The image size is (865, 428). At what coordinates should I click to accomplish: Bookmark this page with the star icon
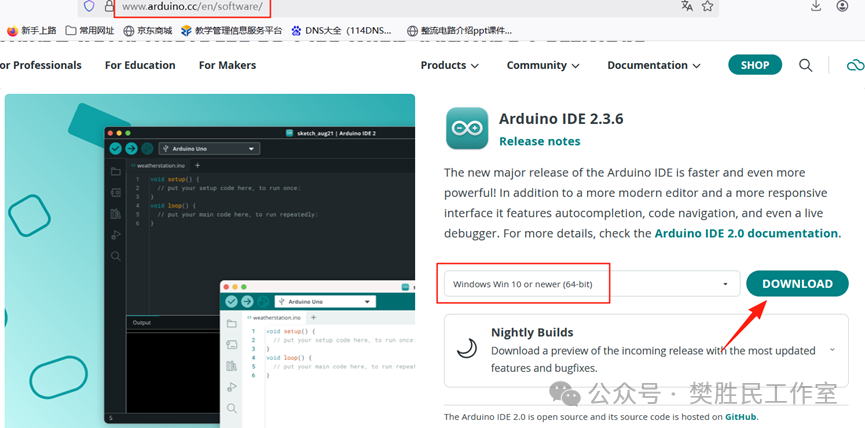click(707, 6)
